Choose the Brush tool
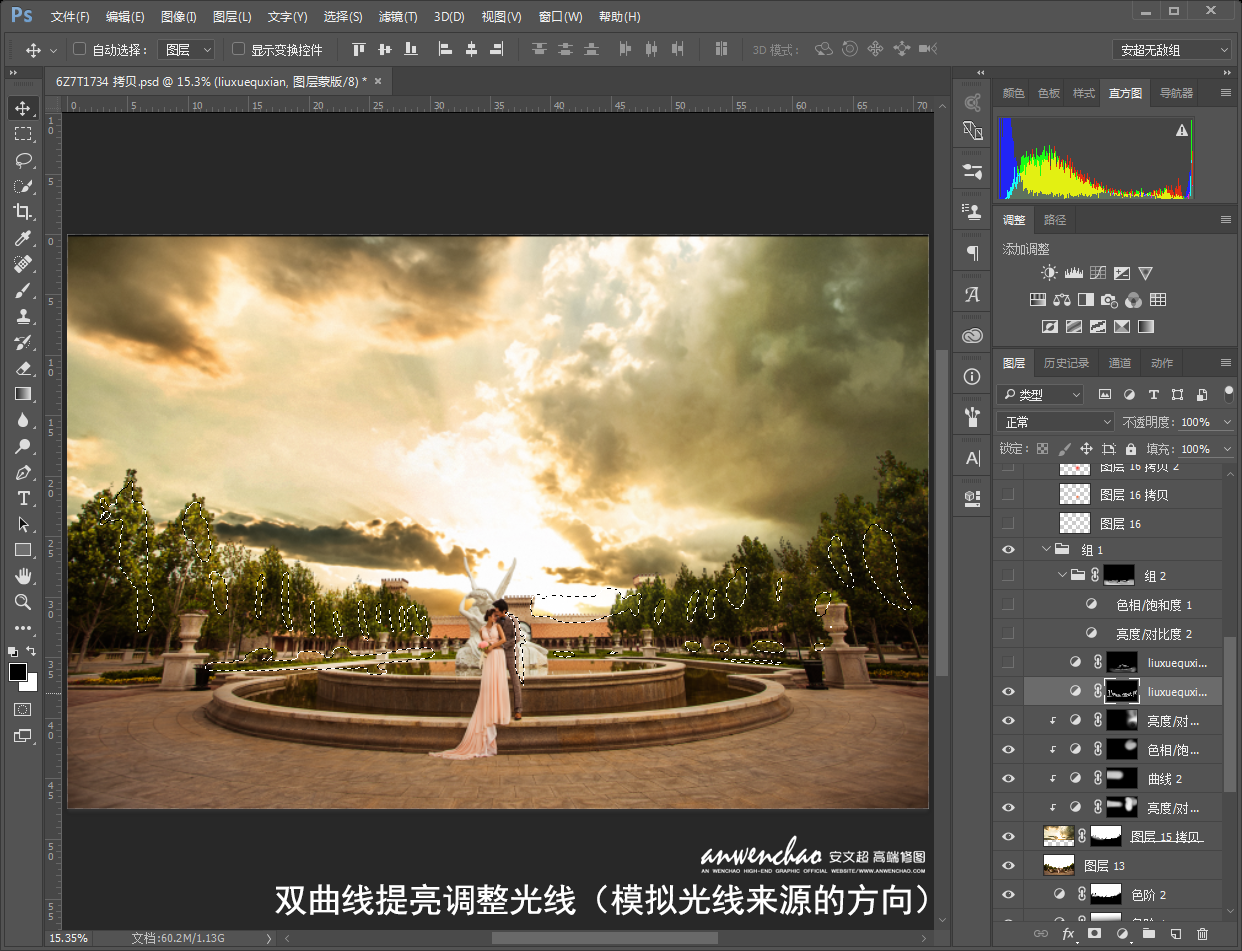 click(23, 290)
